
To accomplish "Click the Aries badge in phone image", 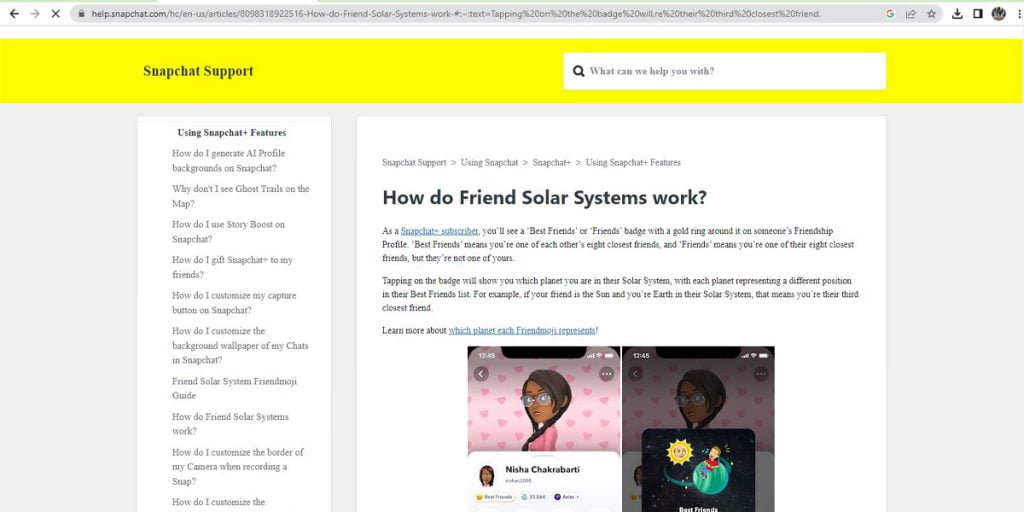I will click(x=566, y=497).
